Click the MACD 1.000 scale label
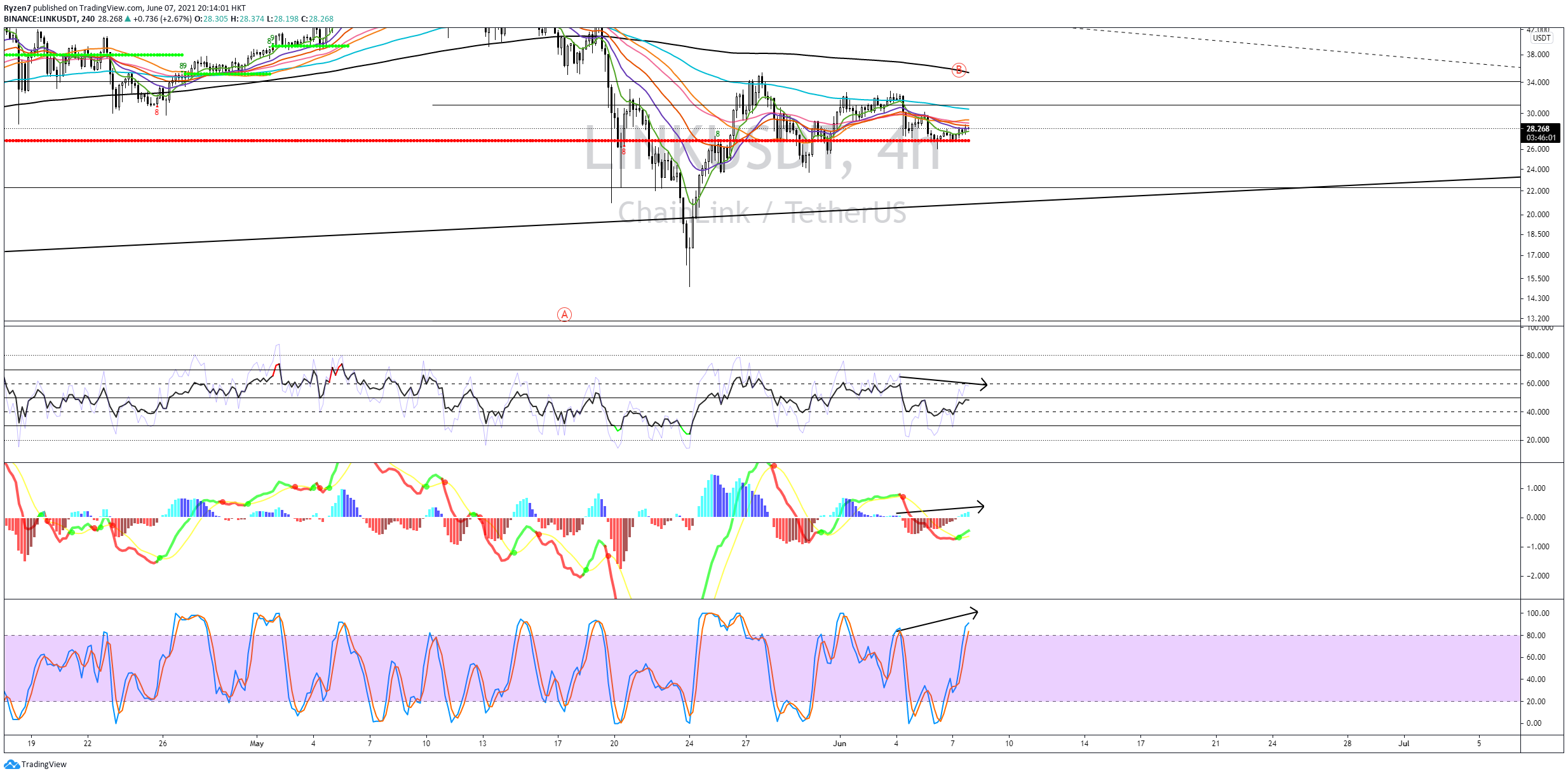This screenshot has height=776, width=1568. tap(1537, 488)
